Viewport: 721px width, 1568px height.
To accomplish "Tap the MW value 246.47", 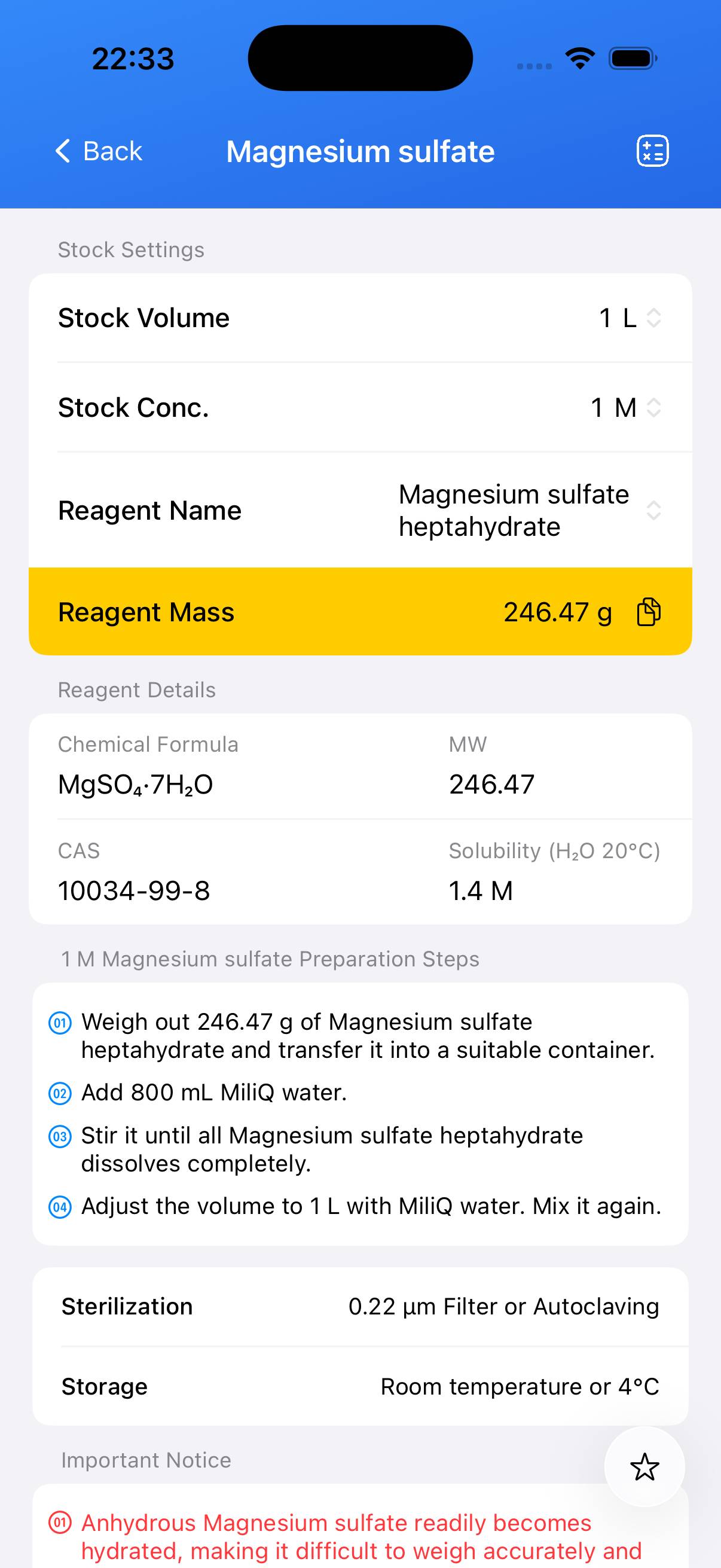I will tap(491, 784).
